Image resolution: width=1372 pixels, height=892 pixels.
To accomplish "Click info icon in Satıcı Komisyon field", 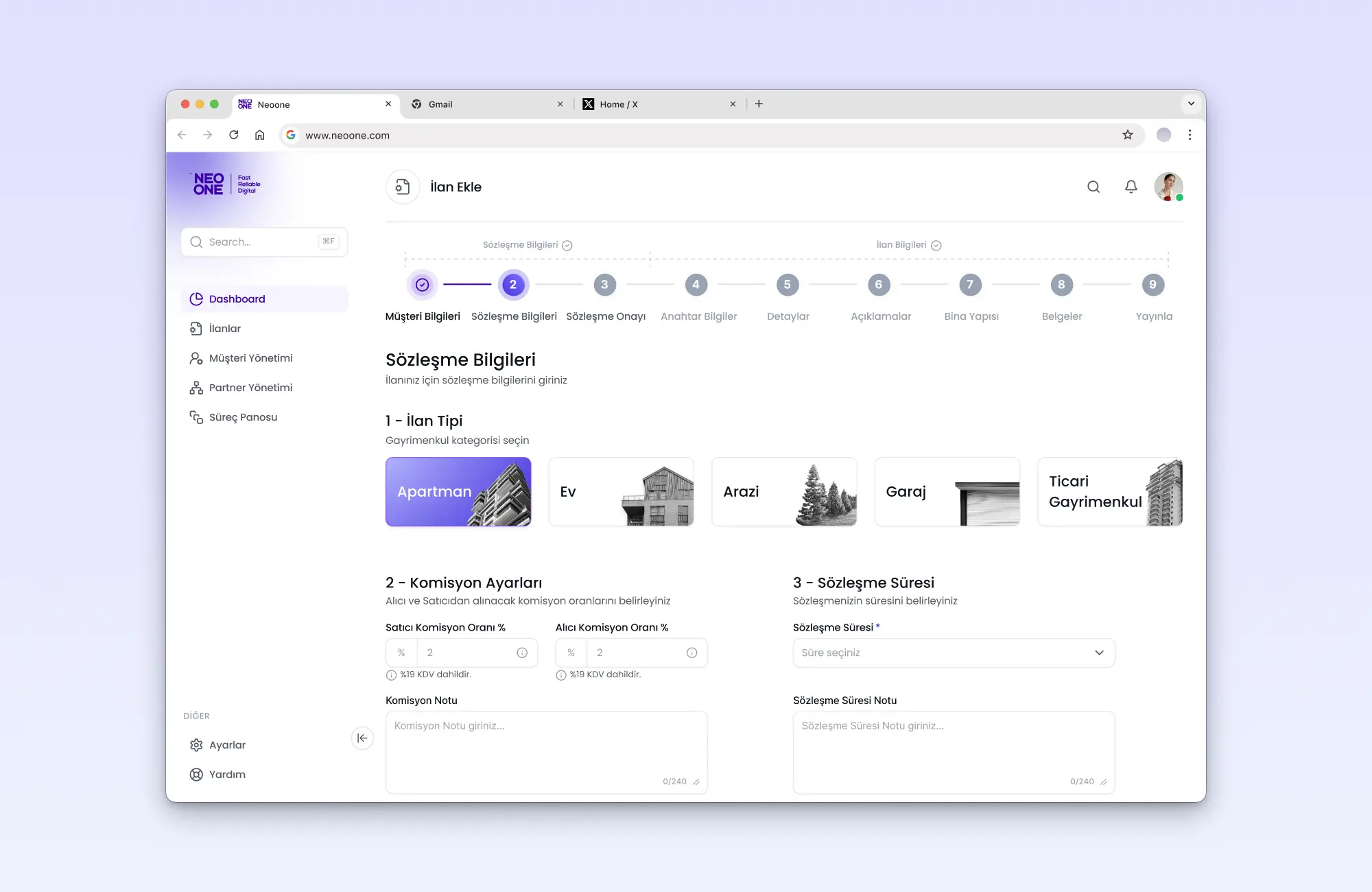I will click(522, 653).
